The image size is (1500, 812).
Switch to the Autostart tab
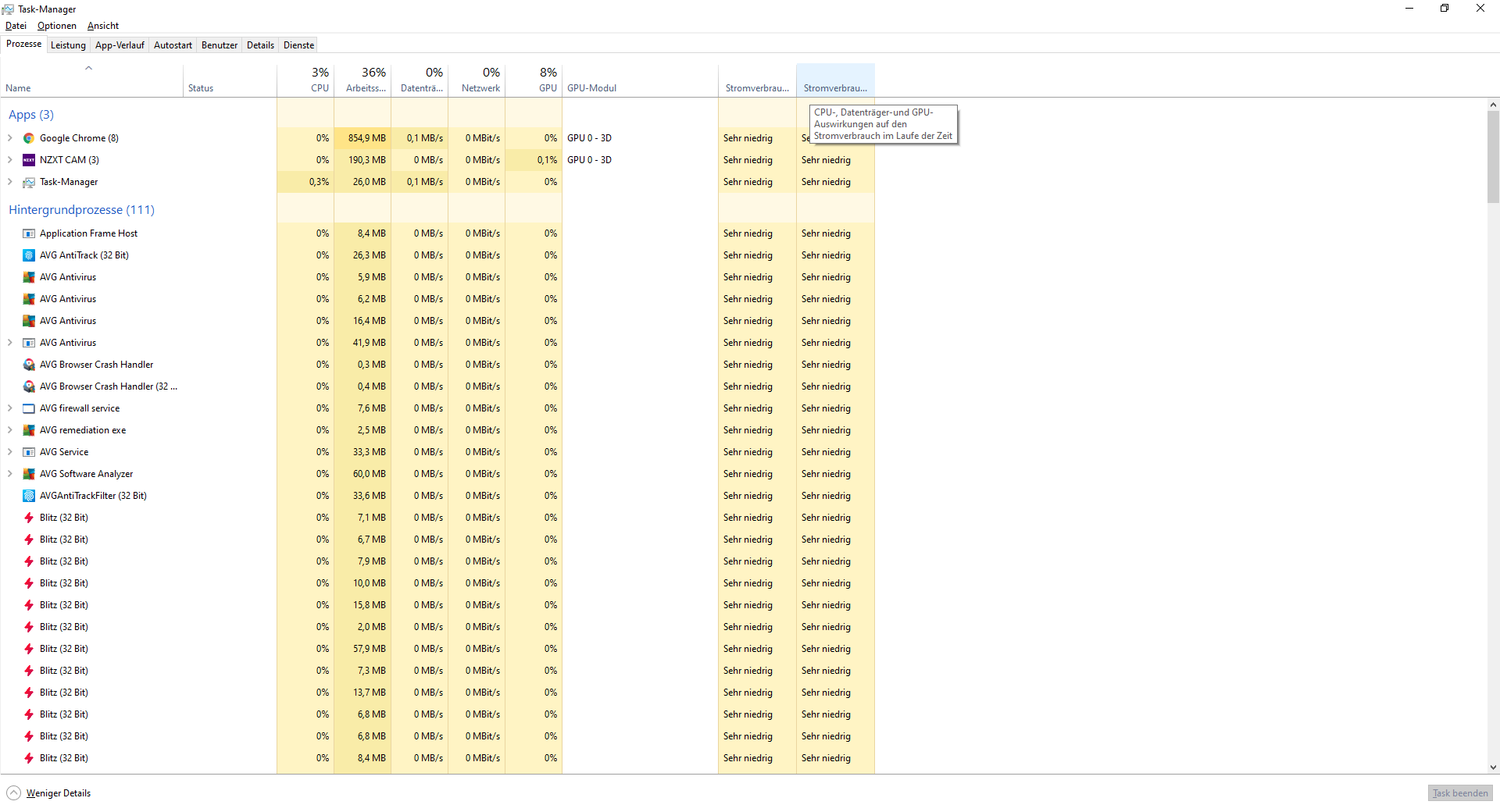pyautogui.click(x=173, y=45)
